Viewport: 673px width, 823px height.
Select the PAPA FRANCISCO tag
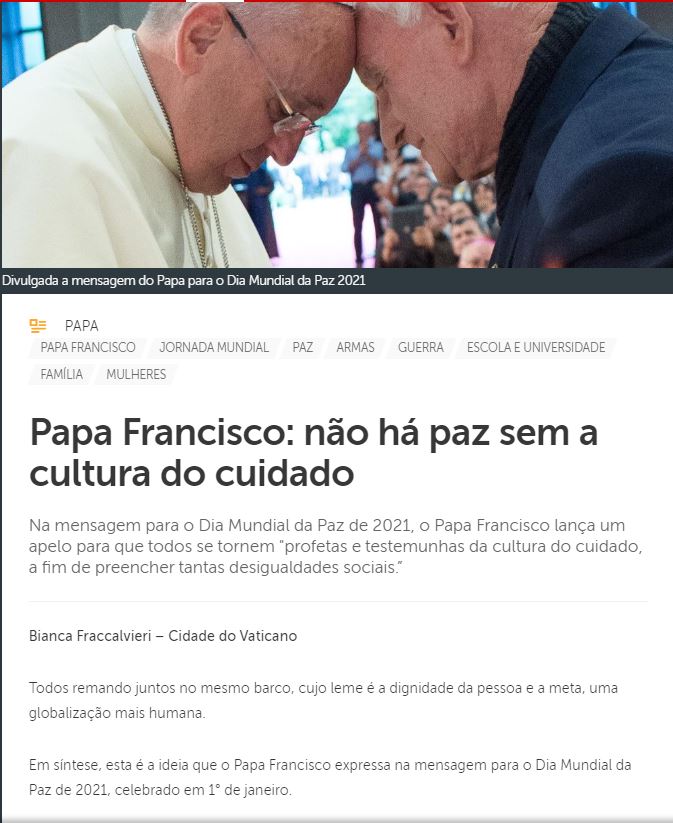88,347
